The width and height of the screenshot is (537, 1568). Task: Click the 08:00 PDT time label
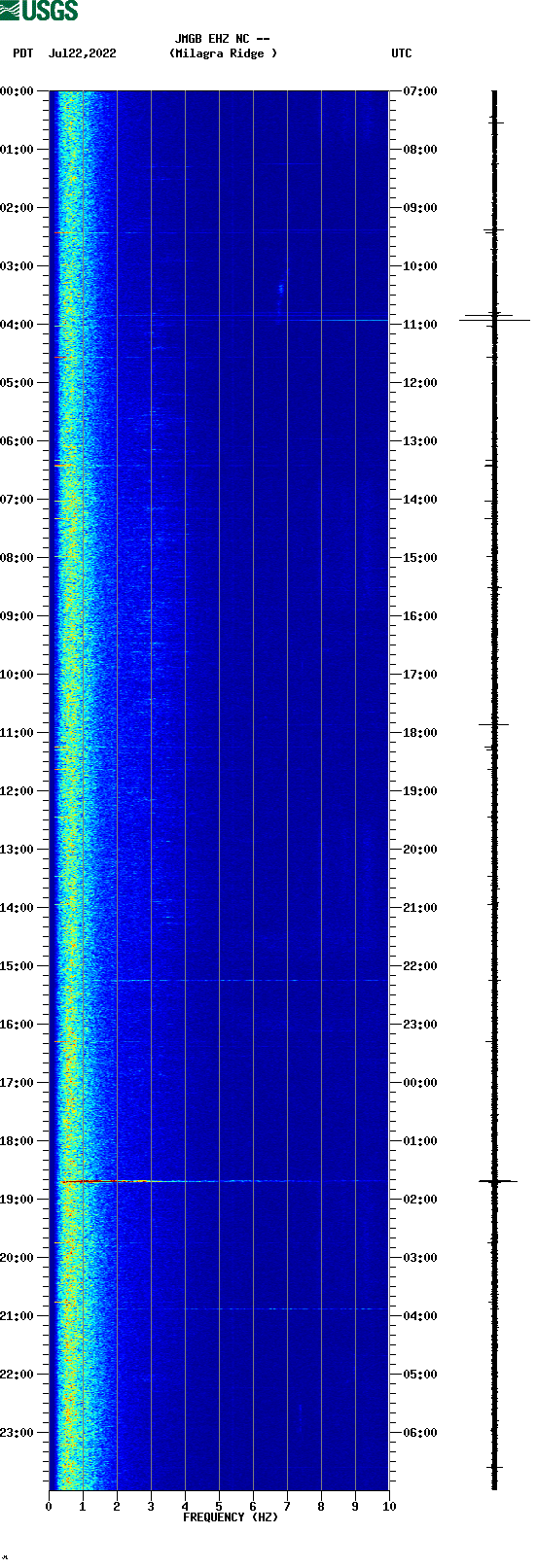18,558
